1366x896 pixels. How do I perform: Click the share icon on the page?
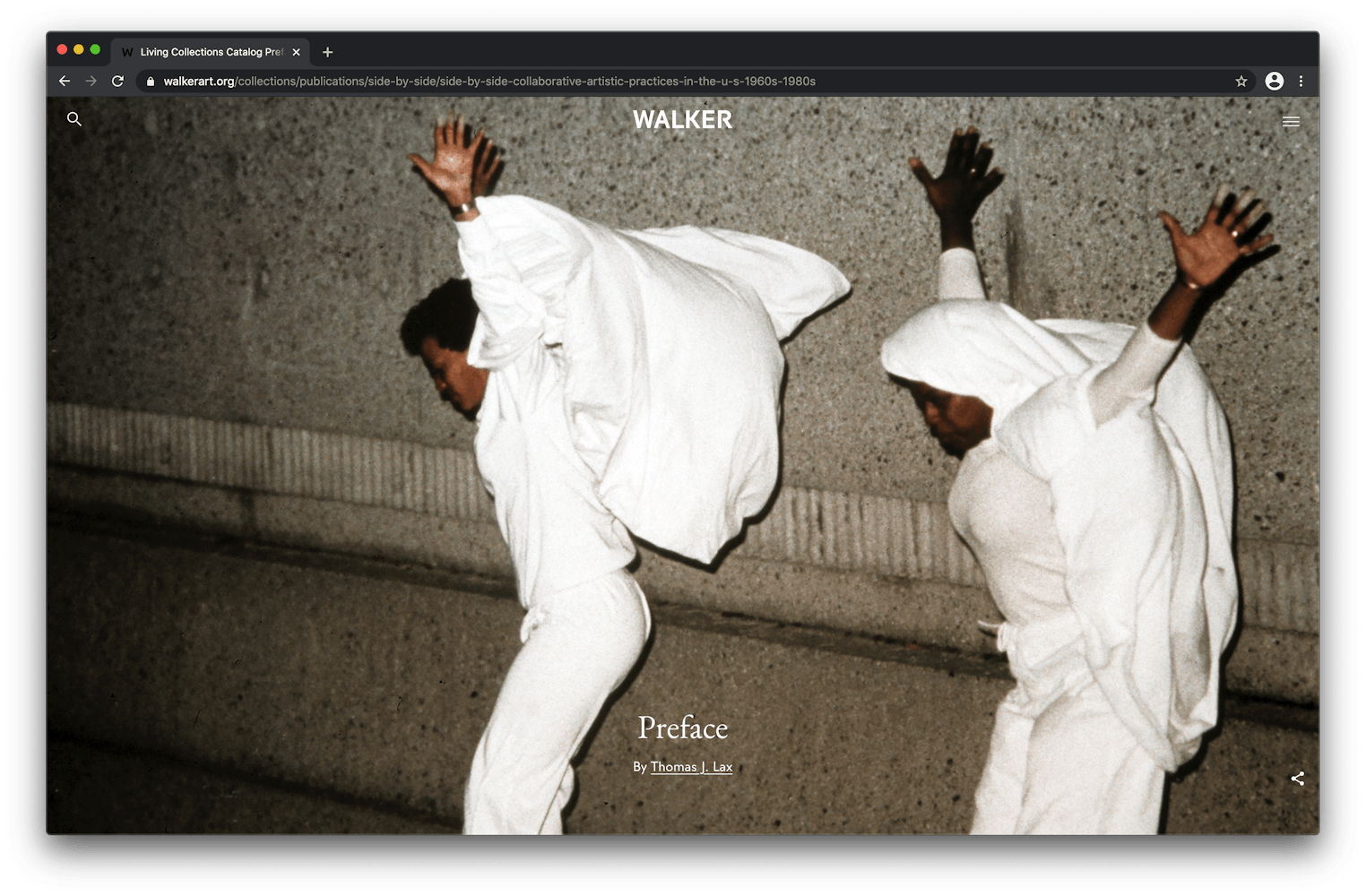pos(1297,779)
